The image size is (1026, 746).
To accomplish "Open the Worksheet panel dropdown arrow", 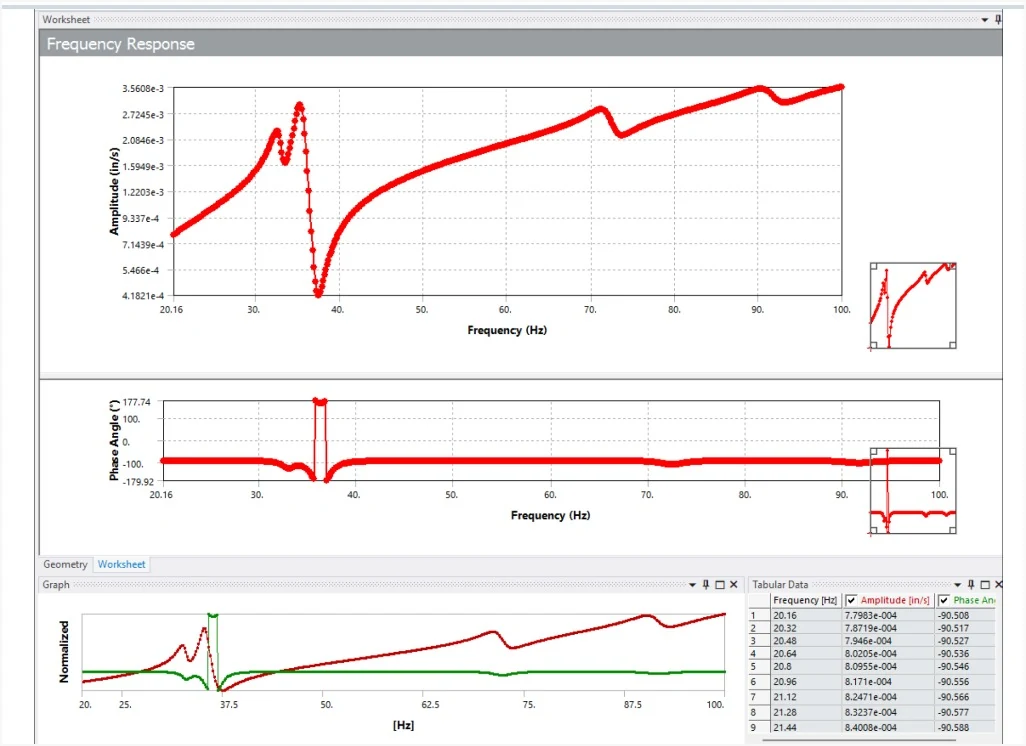I will pyautogui.click(x=984, y=20).
